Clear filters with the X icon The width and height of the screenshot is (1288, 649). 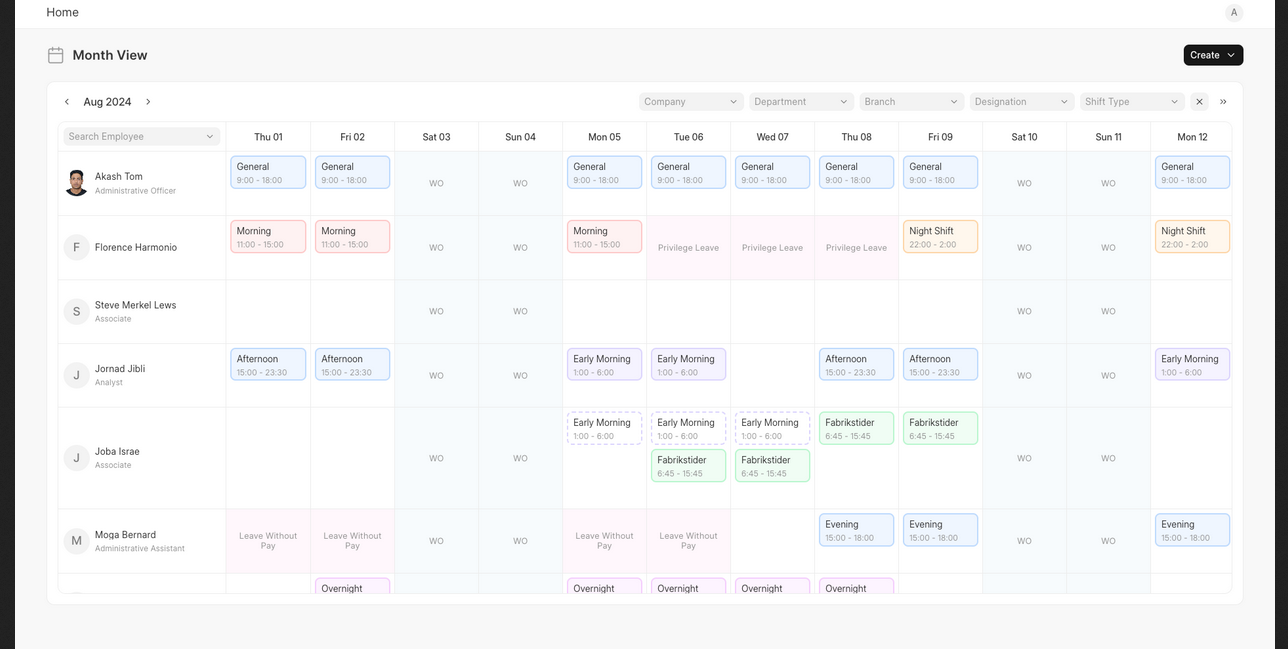tap(1199, 102)
